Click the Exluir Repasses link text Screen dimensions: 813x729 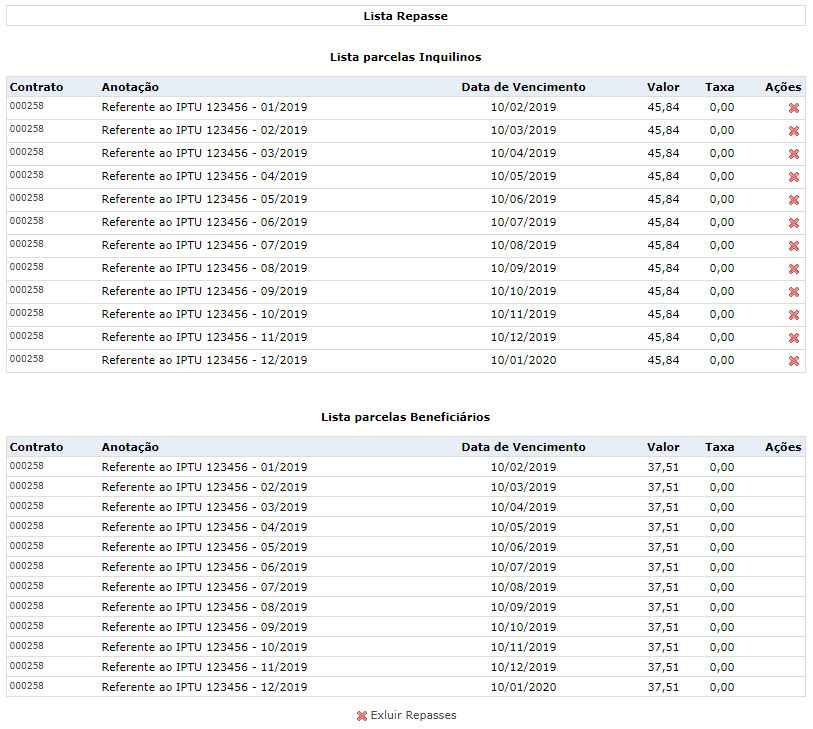coord(413,715)
